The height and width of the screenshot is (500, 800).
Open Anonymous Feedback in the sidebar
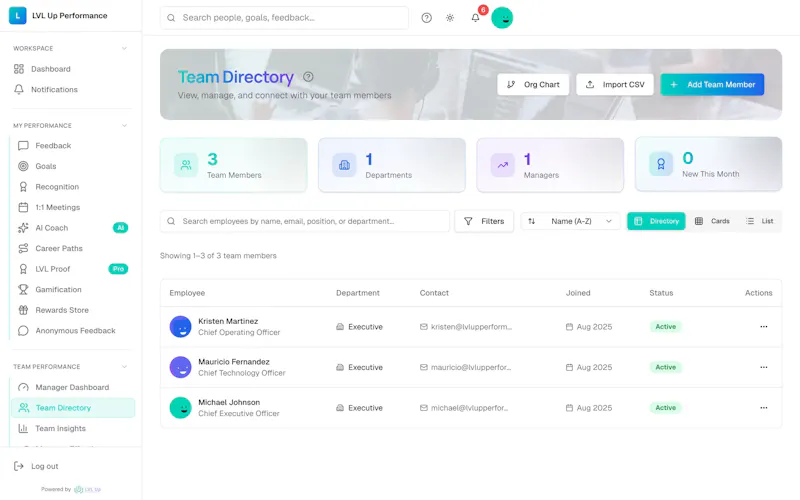(72, 331)
